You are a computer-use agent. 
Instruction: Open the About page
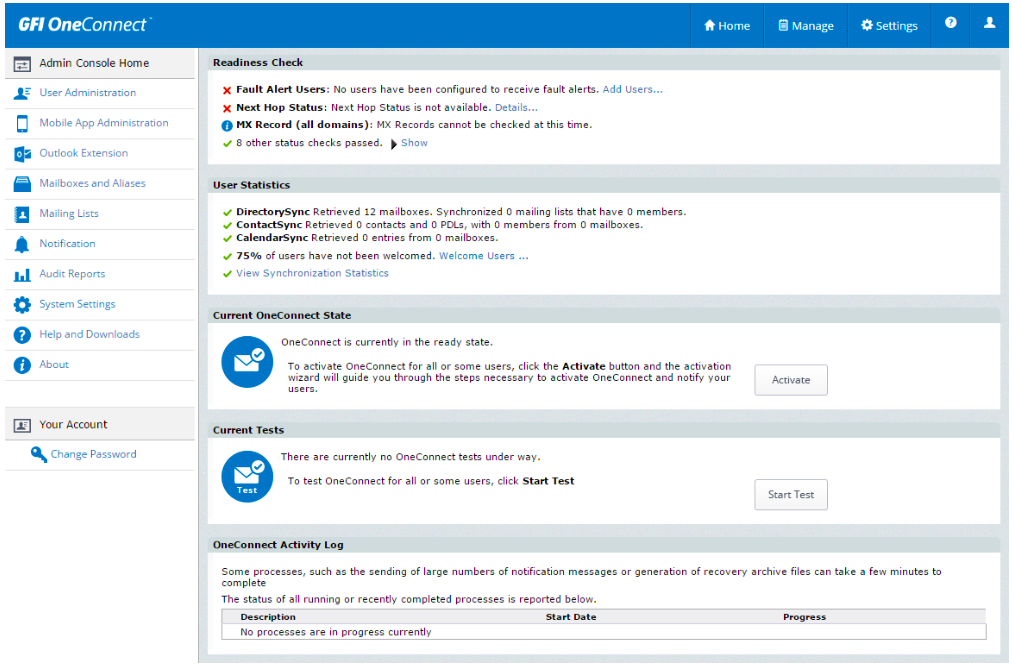[54, 364]
